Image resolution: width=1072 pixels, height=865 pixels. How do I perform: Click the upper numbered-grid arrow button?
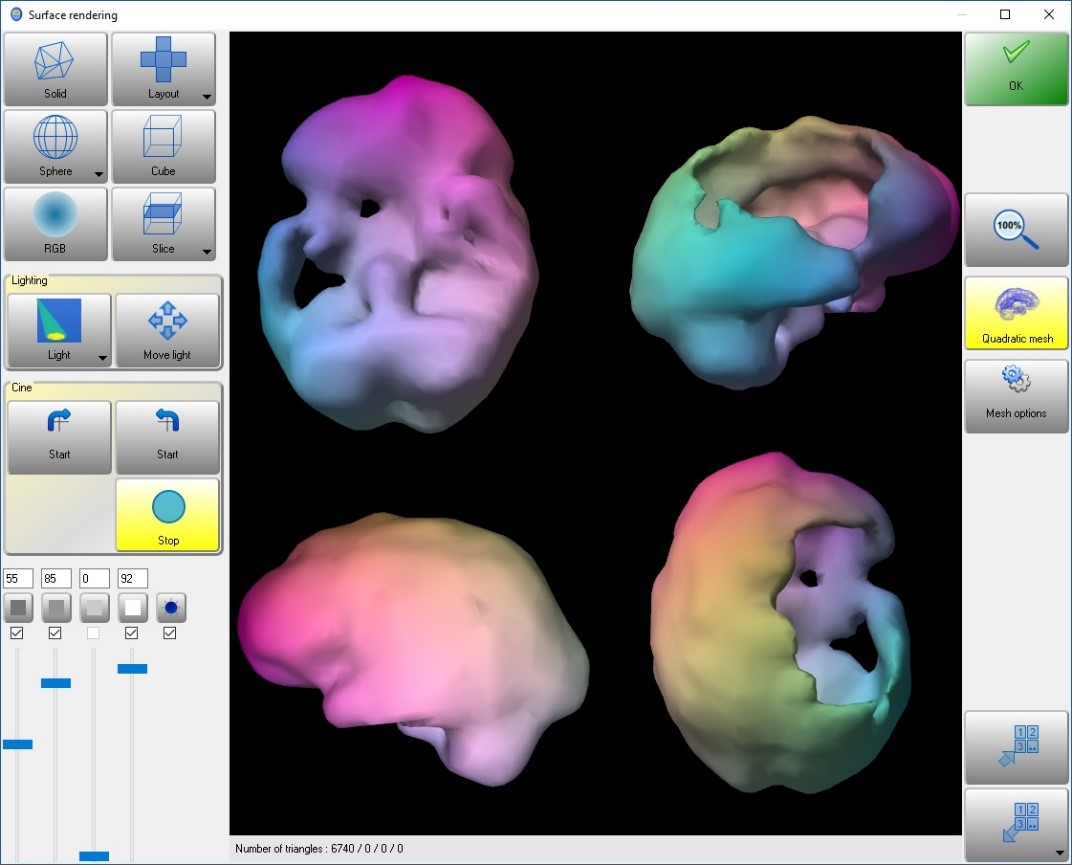coord(1015,748)
